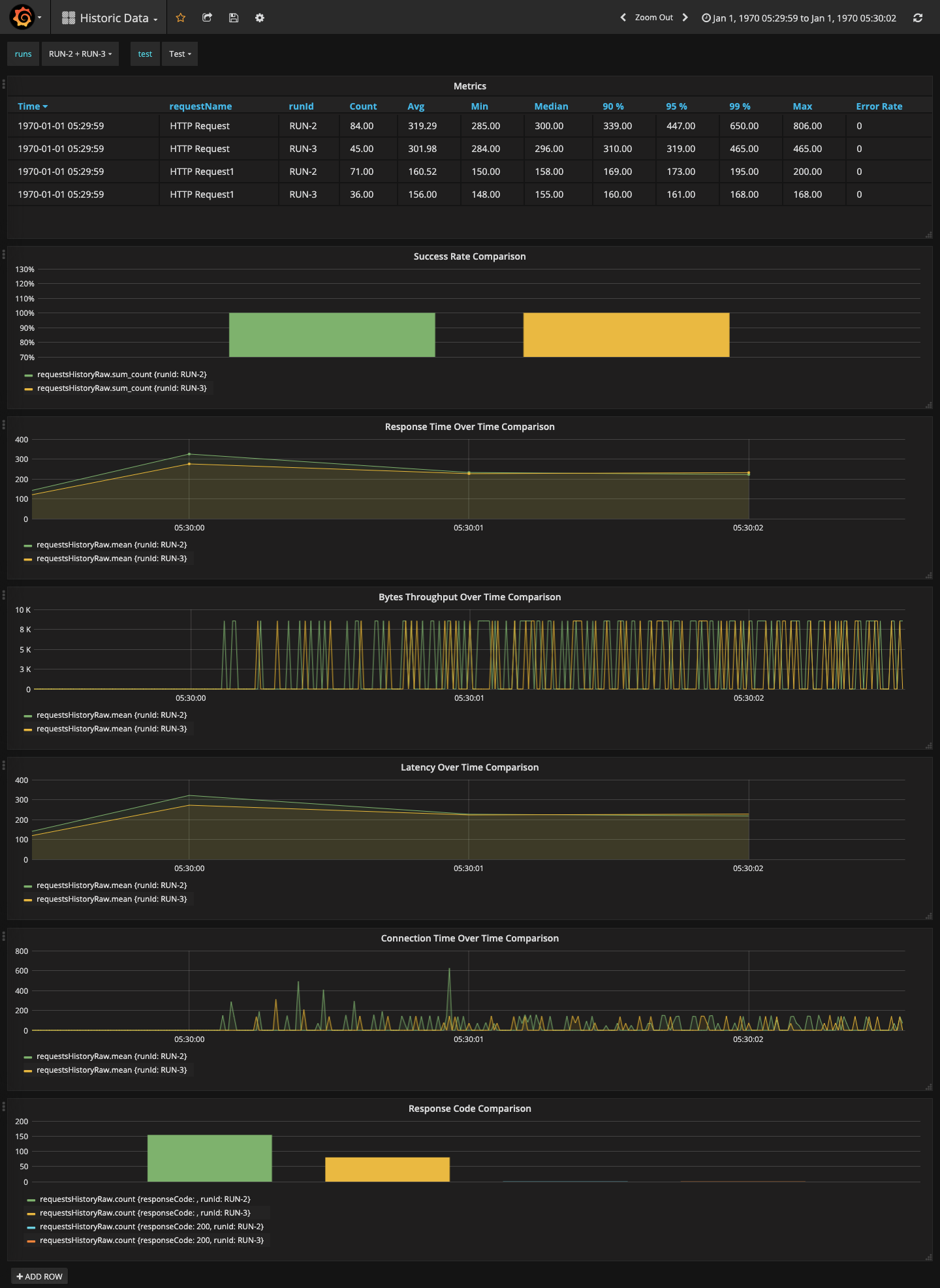Sort table by Error Rate column
Image resolution: width=940 pixels, height=1288 pixels.
click(879, 106)
